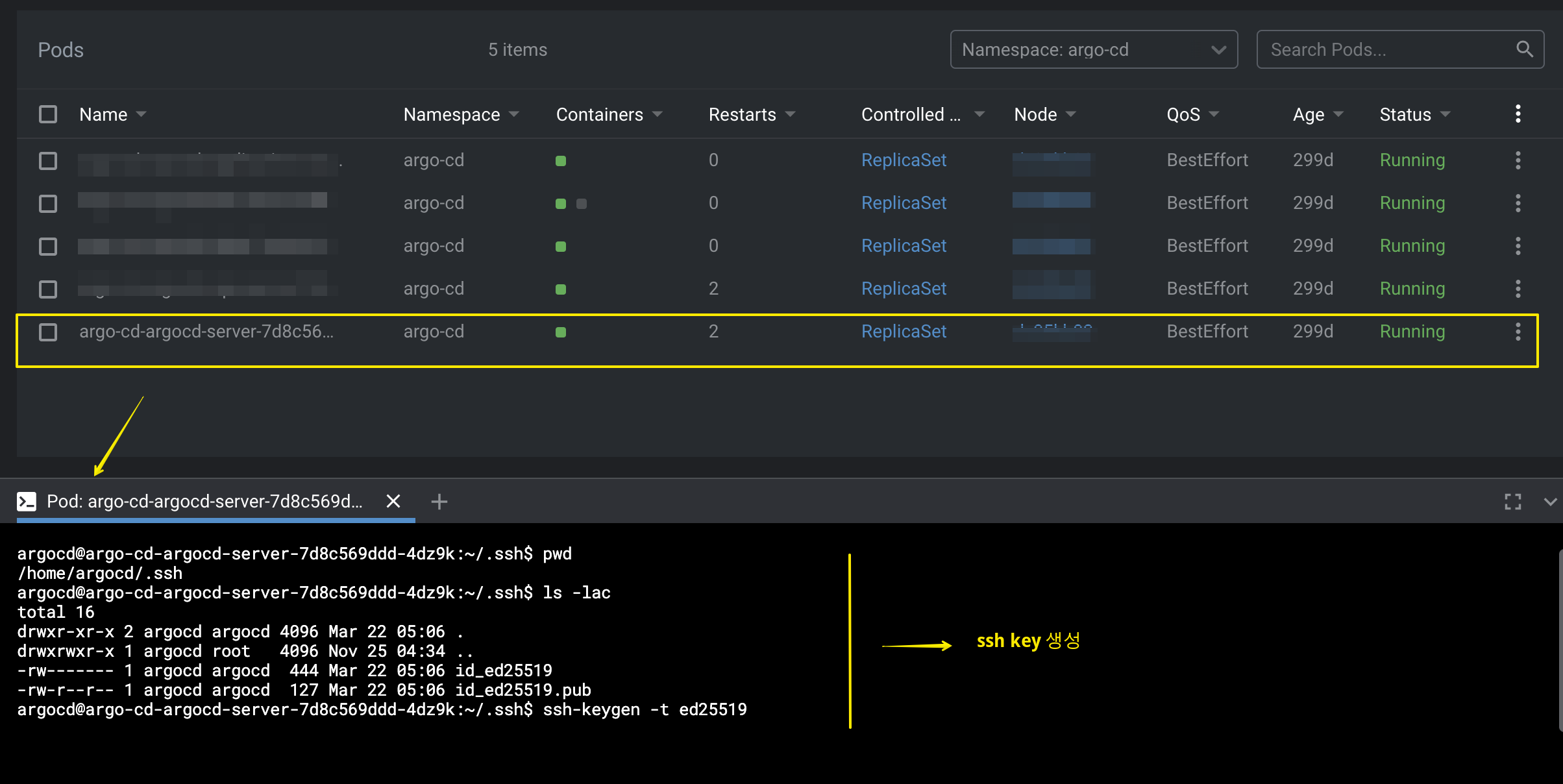Image resolution: width=1563 pixels, height=784 pixels.
Task: Collapse the terminal dock with chevron
Action: point(1551,502)
